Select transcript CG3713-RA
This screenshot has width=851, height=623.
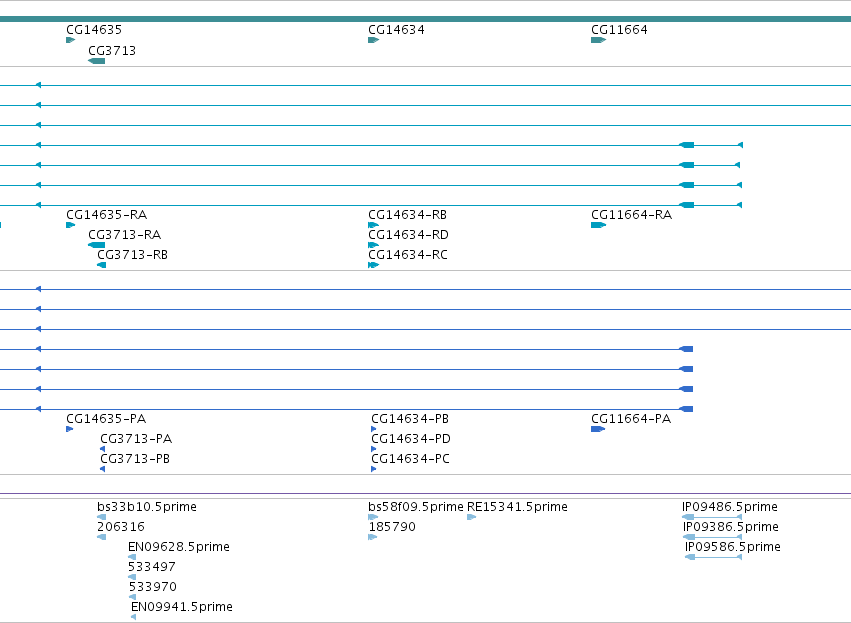click(x=124, y=235)
